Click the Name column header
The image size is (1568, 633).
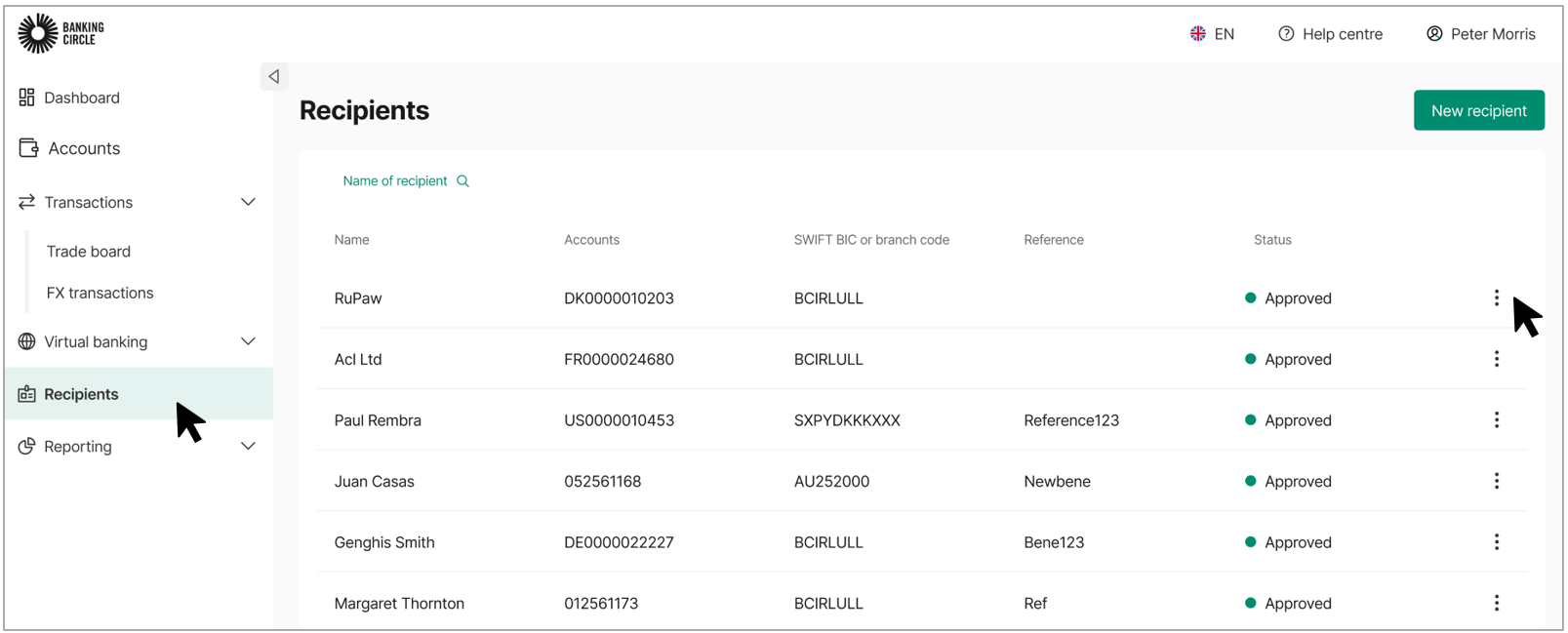351,240
